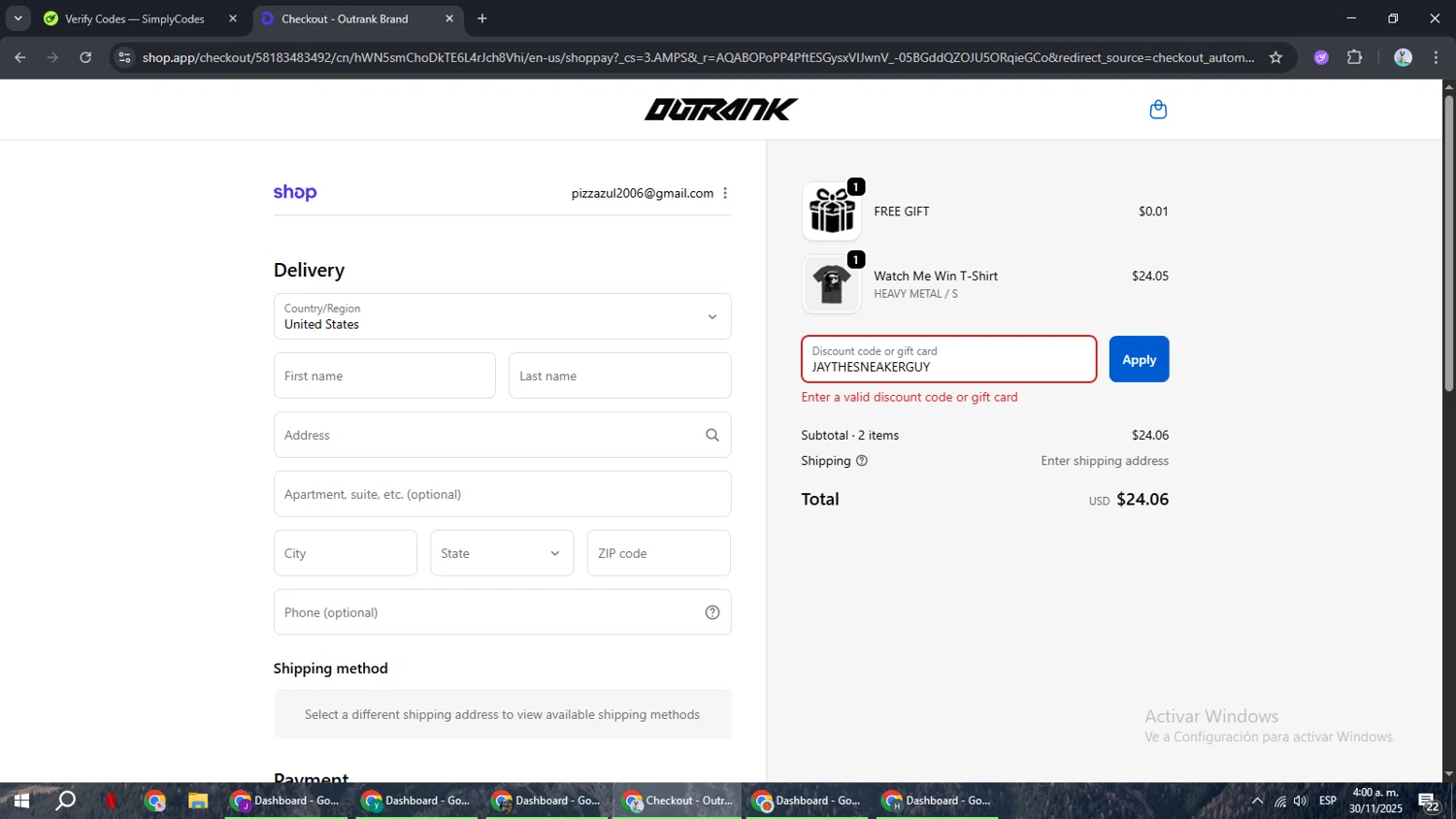The width and height of the screenshot is (1456, 819).
Task: Click the browser address bar URL
Action: coord(698,57)
